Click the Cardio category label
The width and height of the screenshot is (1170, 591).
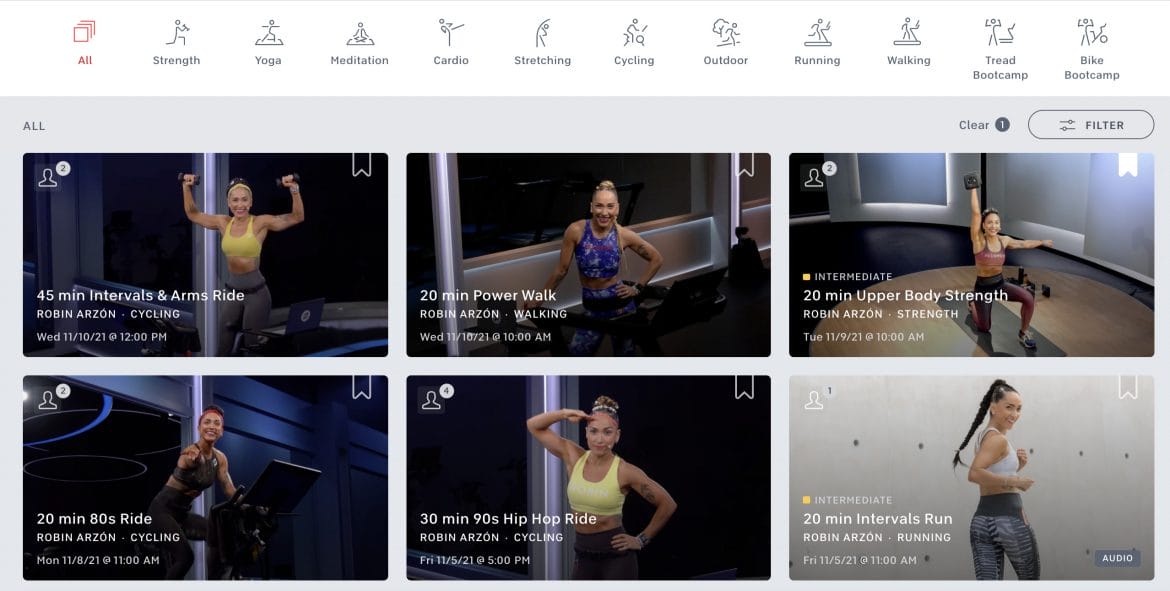pos(451,60)
